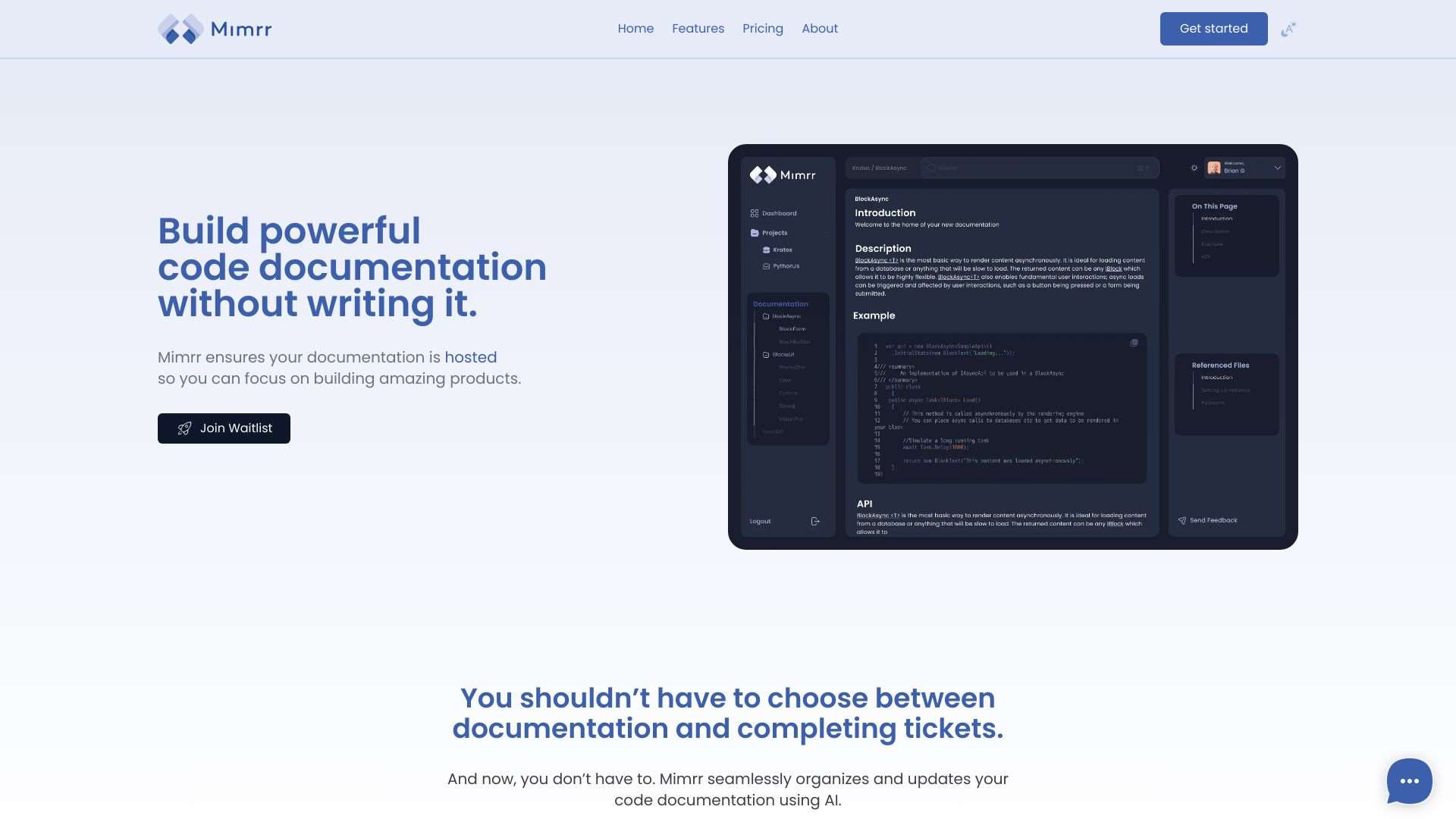Click the Join Waitlist button
Screen dimensions: 1456x819
tap(224, 428)
